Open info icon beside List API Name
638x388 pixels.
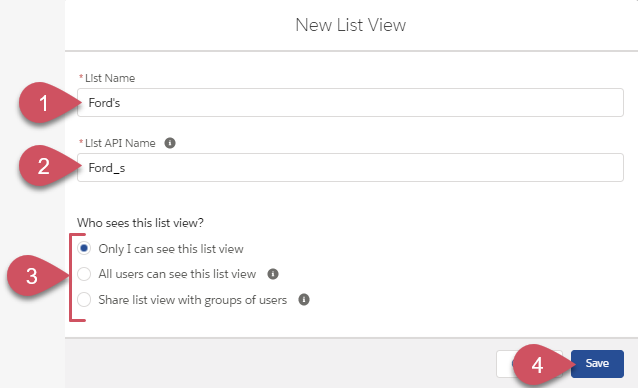tap(170, 143)
